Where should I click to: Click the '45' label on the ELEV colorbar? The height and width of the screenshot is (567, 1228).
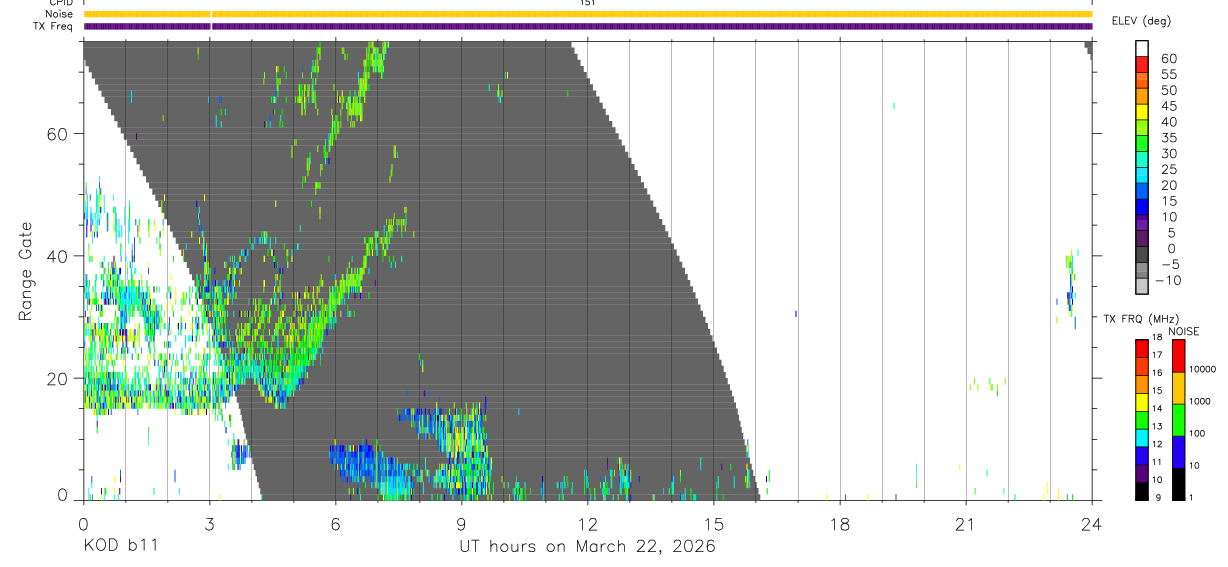tap(1168, 106)
